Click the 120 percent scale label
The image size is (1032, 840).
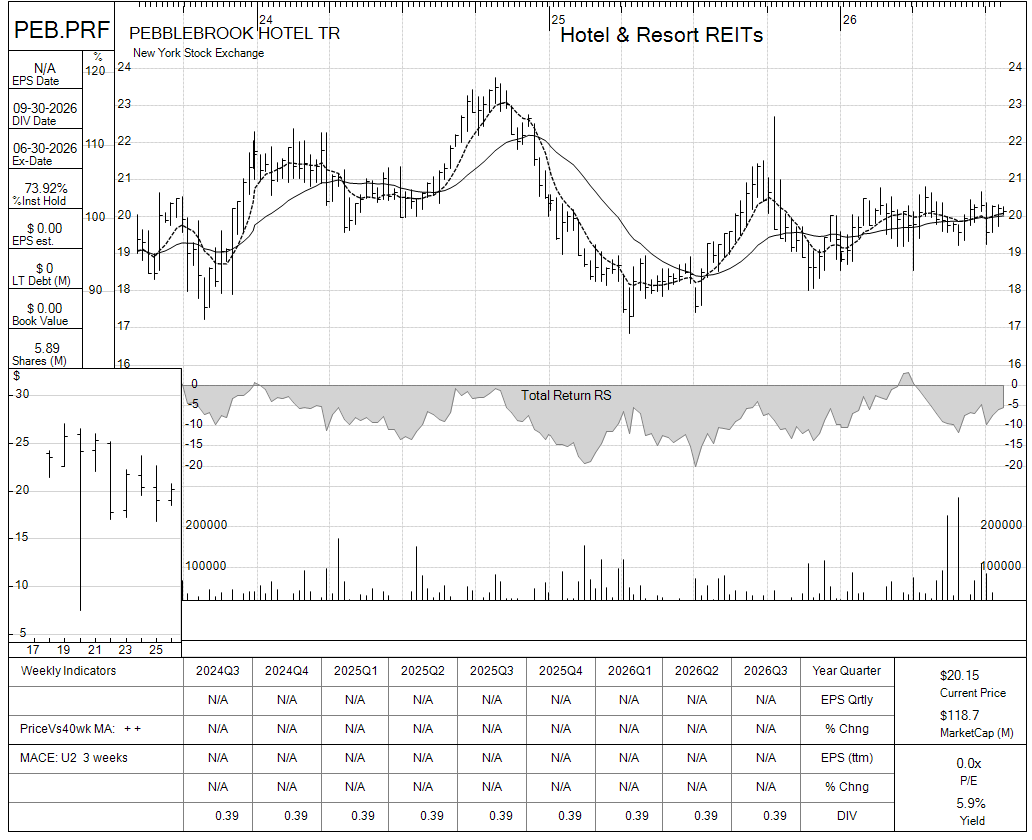point(95,71)
